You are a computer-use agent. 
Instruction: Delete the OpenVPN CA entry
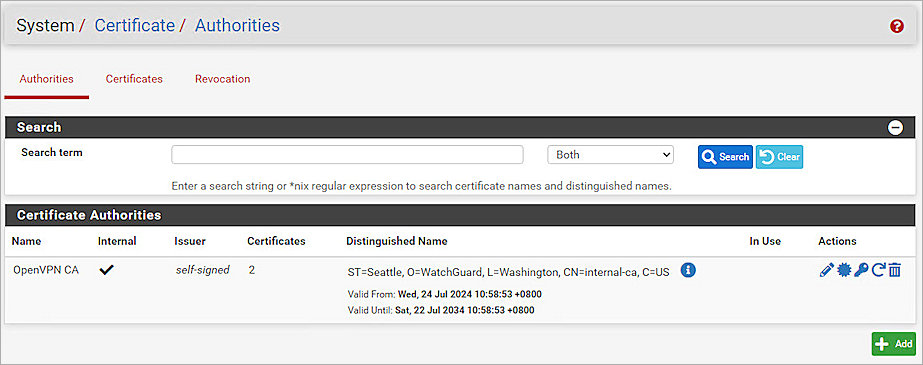[x=895, y=270]
